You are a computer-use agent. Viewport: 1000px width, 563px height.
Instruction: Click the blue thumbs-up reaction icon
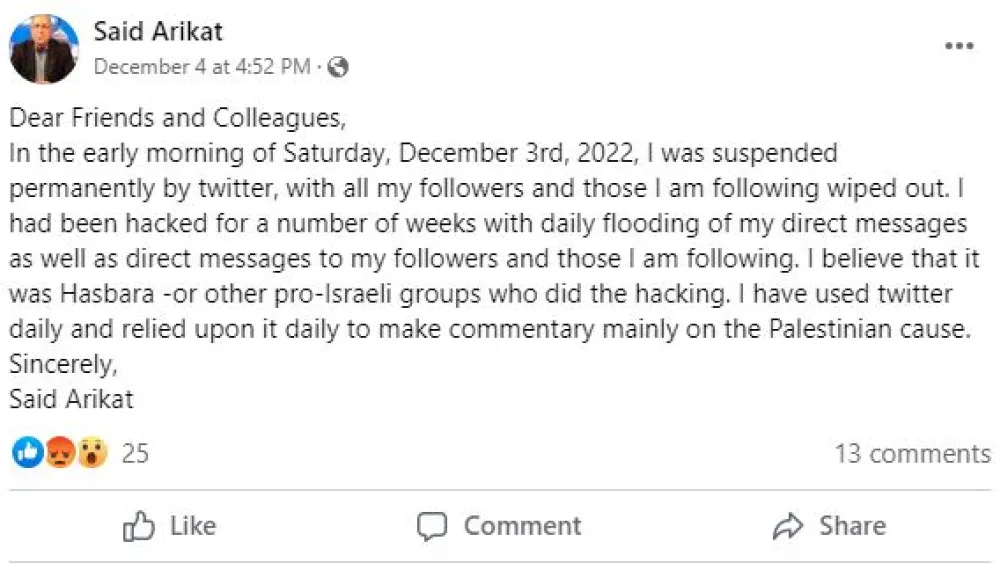(28, 453)
